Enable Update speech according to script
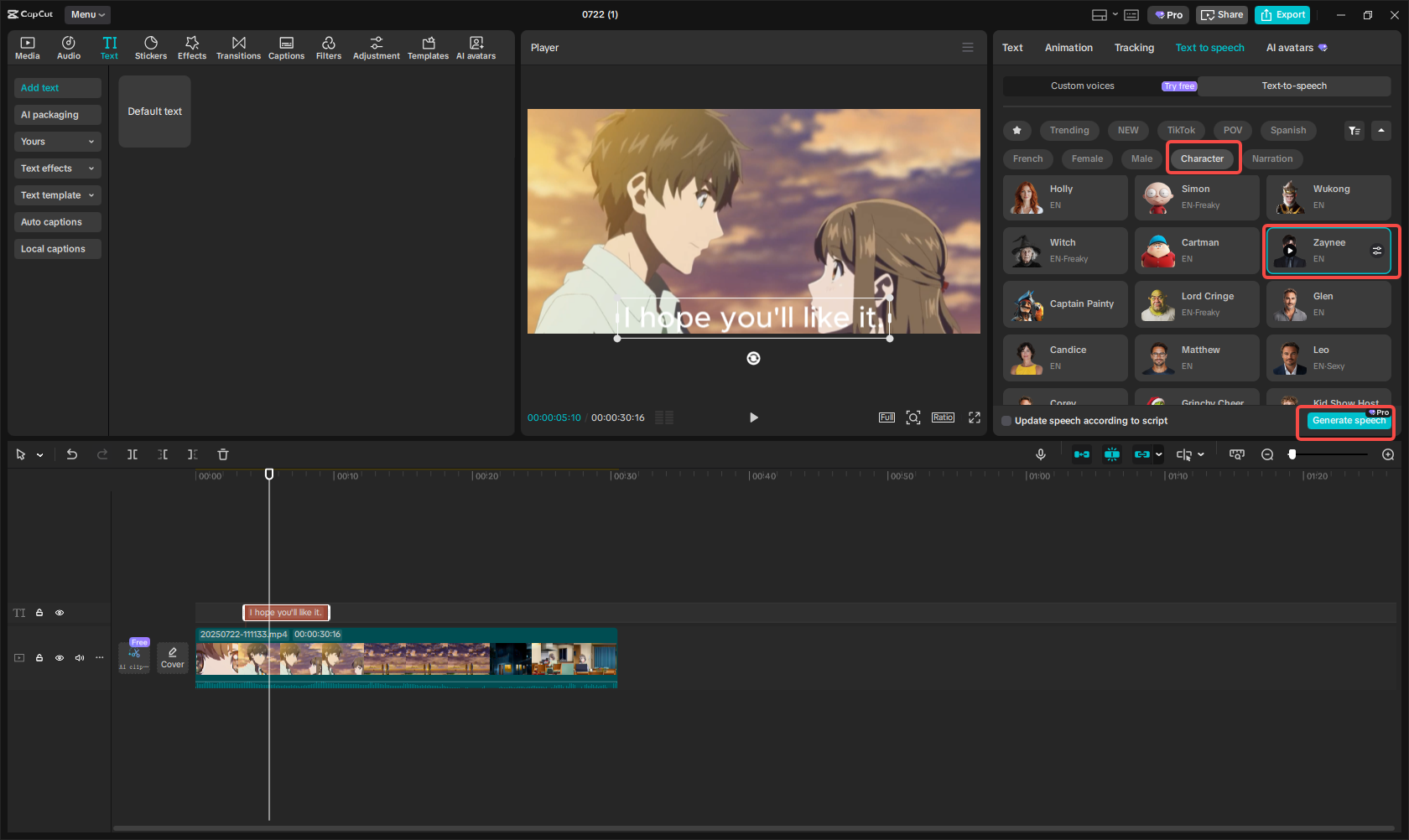The height and width of the screenshot is (840, 1409). pyautogui.click(x=1006, y=420)
